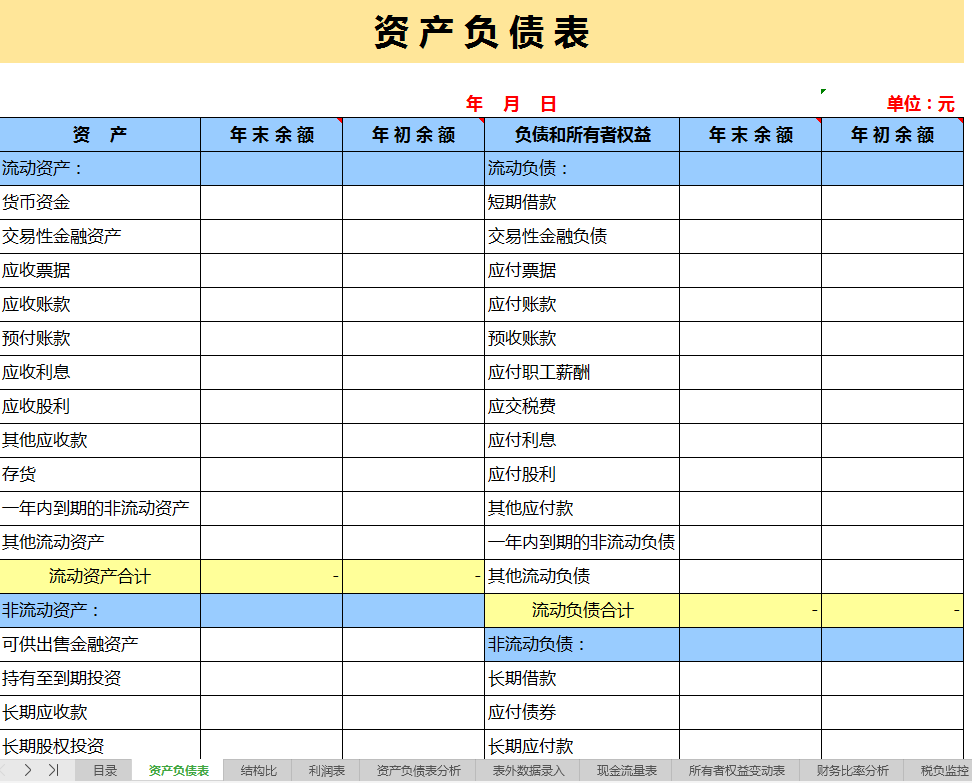
Task: Select the 流动资产合计 cell
Action: coord(100,577)
